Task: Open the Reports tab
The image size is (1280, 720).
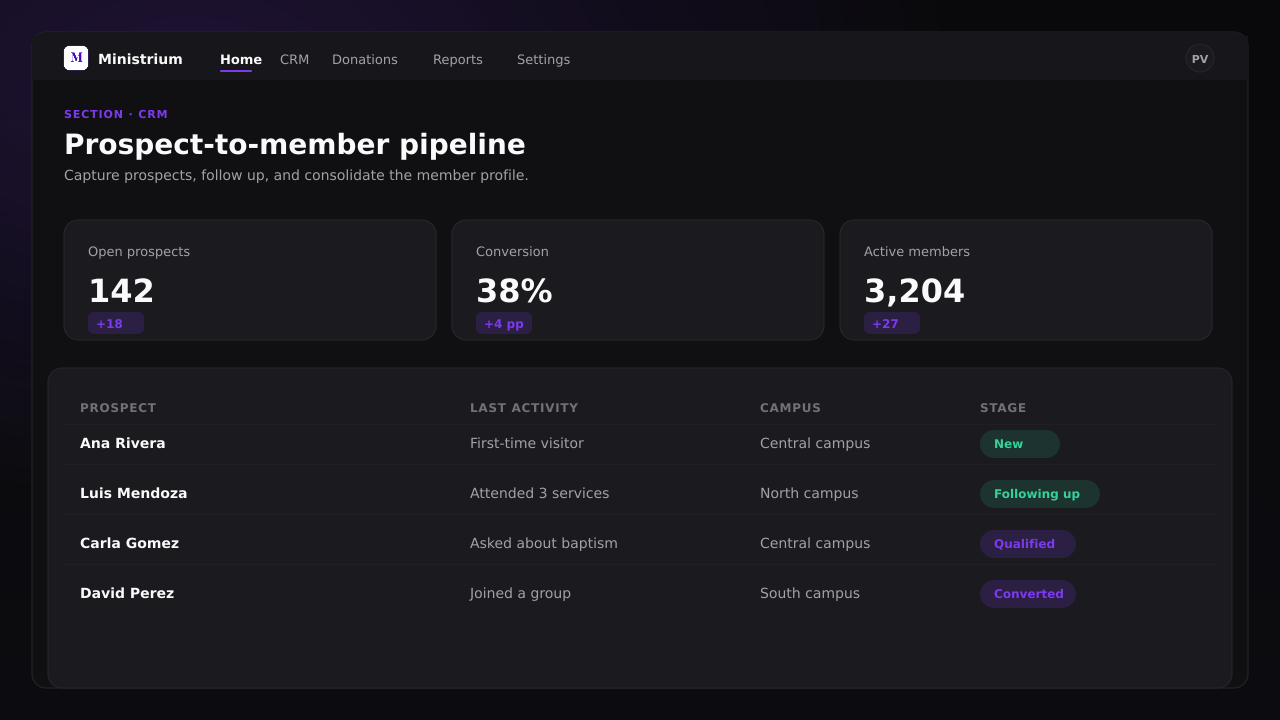Action: point(458,59)
